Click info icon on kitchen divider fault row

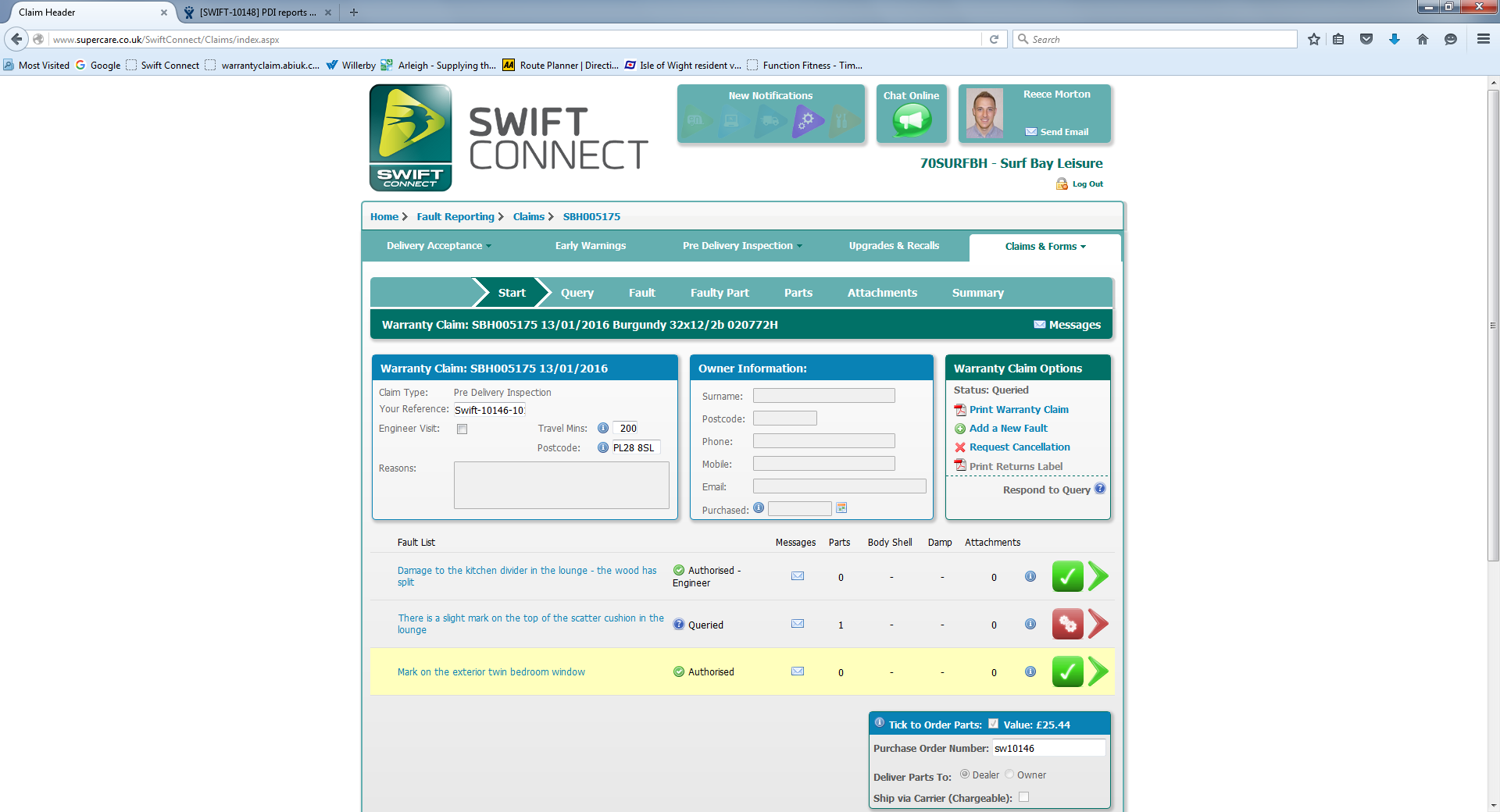click(x=1030, y=576)
